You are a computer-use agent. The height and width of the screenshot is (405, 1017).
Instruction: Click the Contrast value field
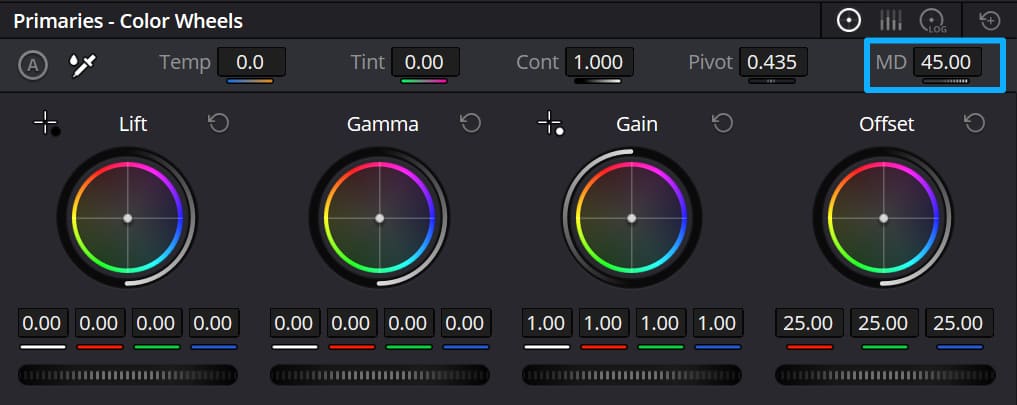point(599,62)
